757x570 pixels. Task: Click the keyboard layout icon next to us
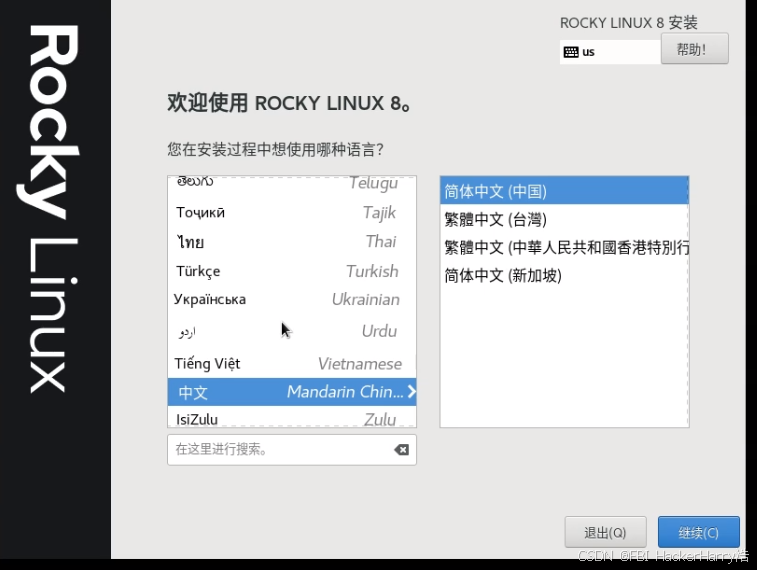tap(571, 52)
